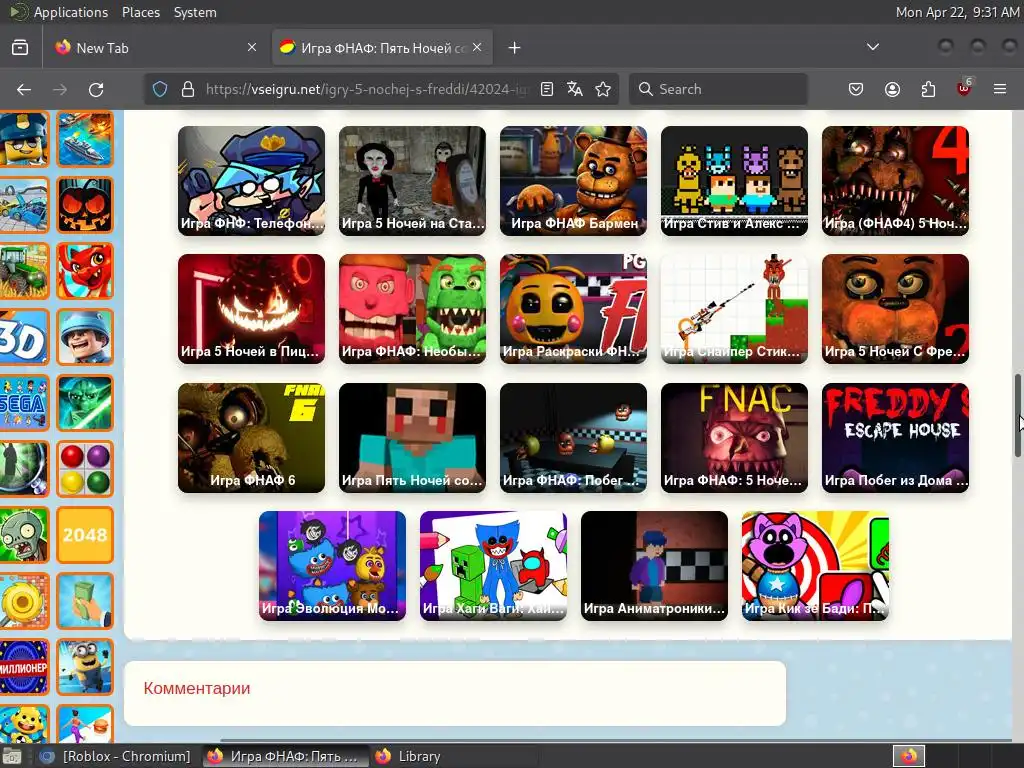Focus the URL address bar
1024x768 pixels.
[x=366, y=89]
